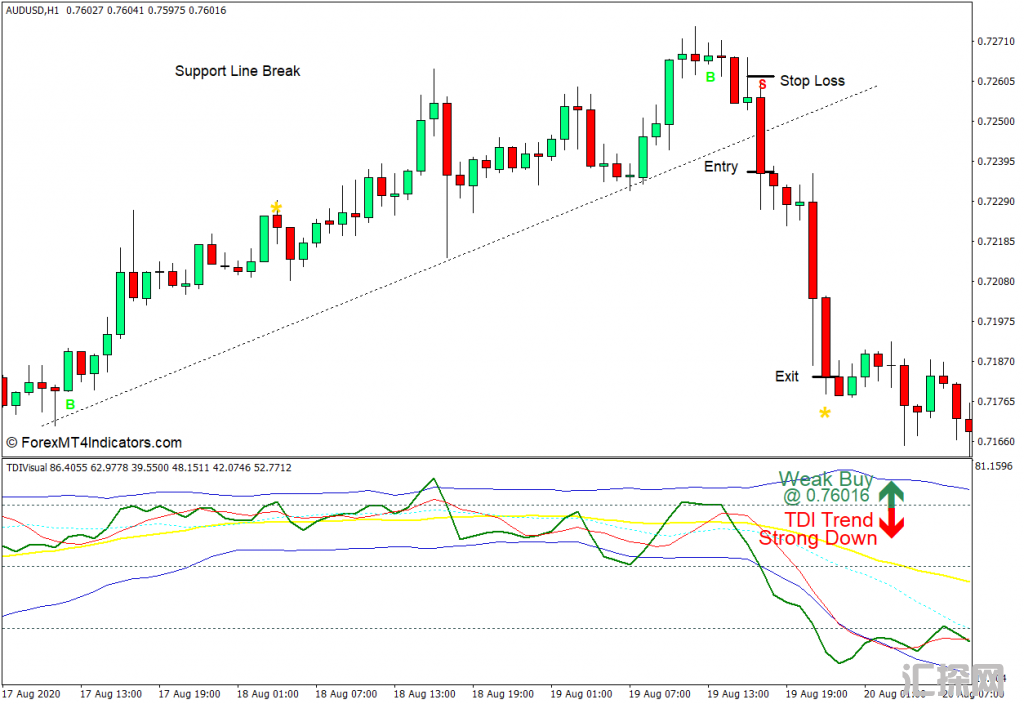Select the green B marker at bottom left

click(x=70, y=405)
